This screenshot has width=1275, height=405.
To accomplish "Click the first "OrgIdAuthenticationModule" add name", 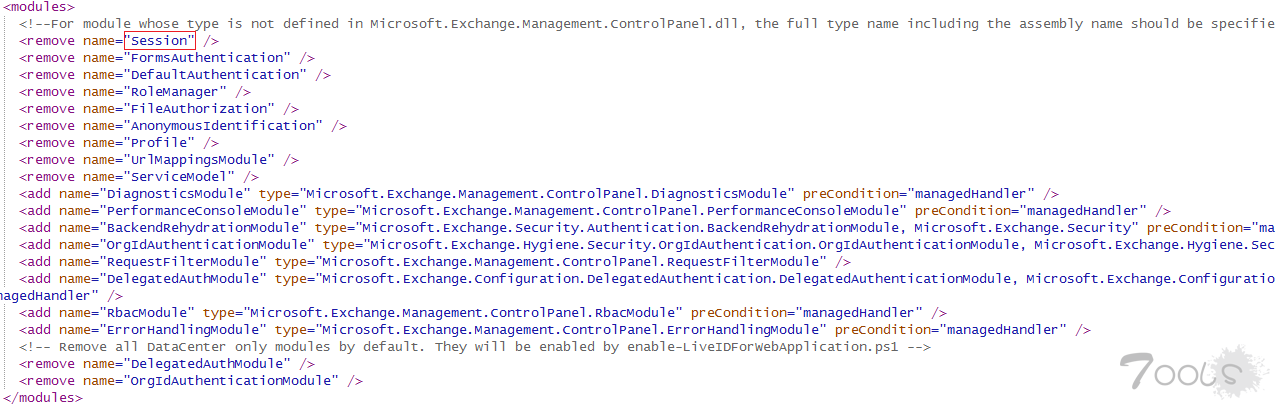I will point(207,245).
